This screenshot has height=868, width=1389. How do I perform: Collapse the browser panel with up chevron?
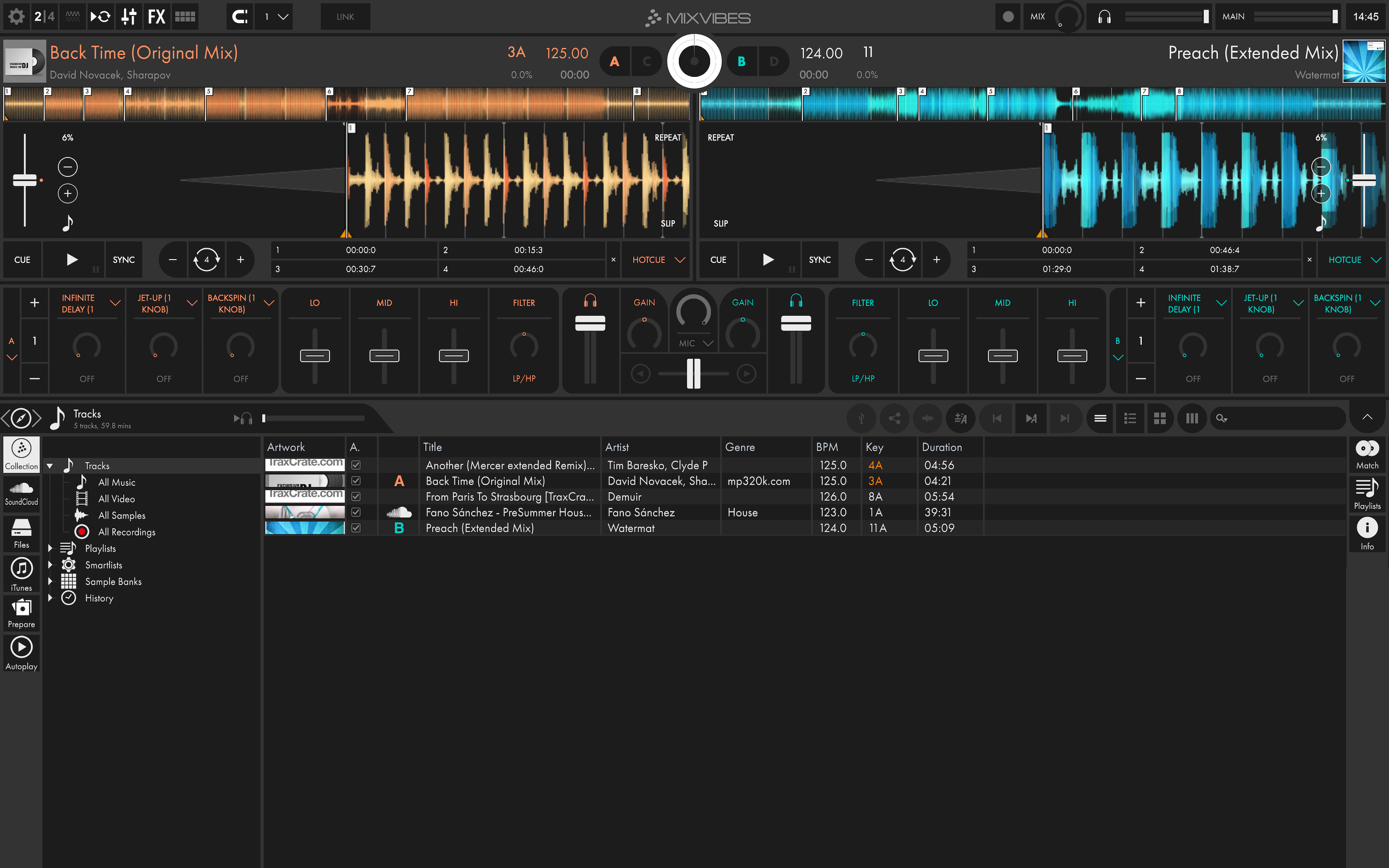1367,418
